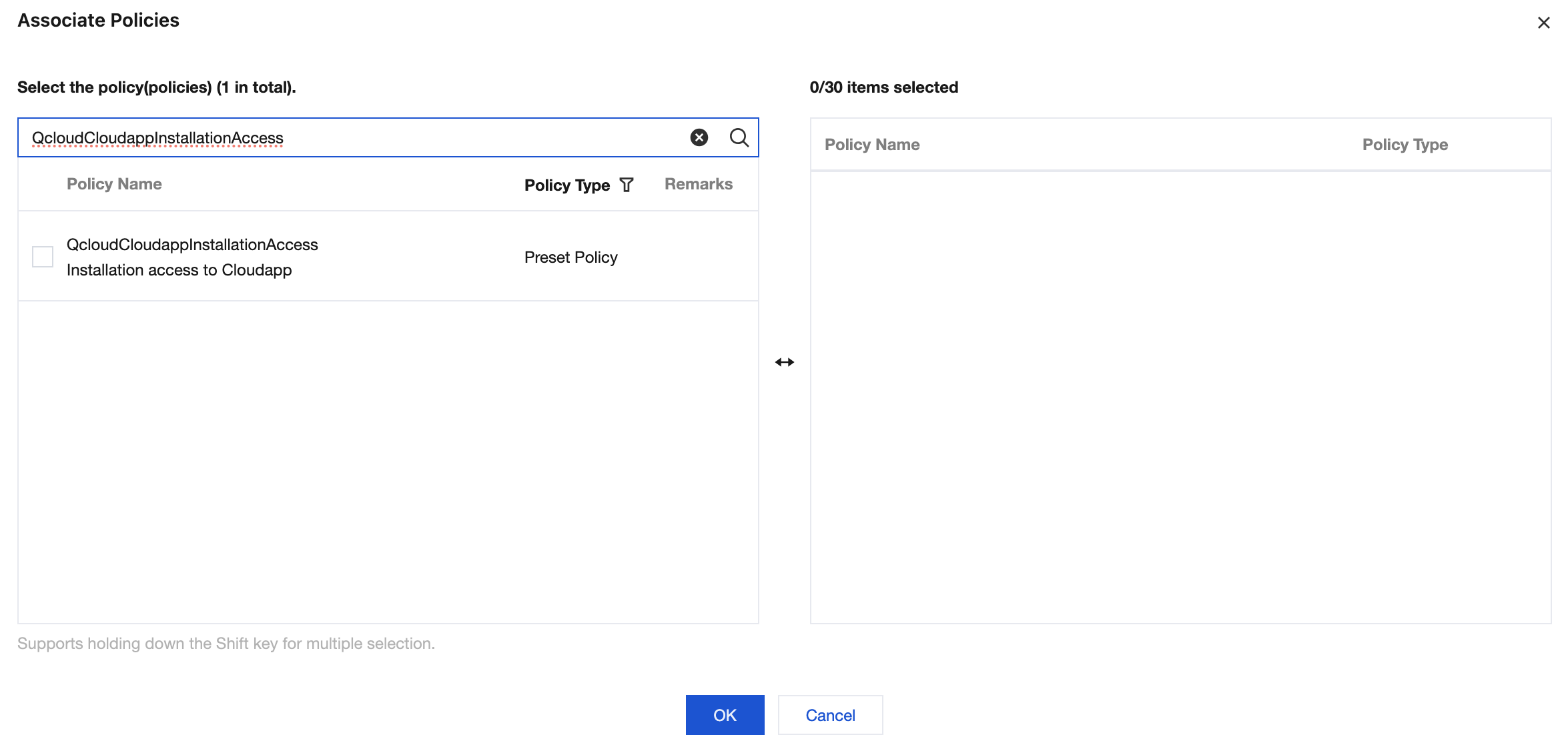Image resolution: width=1568 pixels, height=743 pixels.
Task: Click the Shift key multiple selection hint
Action: pyautogui.click(x=226, y=644)
